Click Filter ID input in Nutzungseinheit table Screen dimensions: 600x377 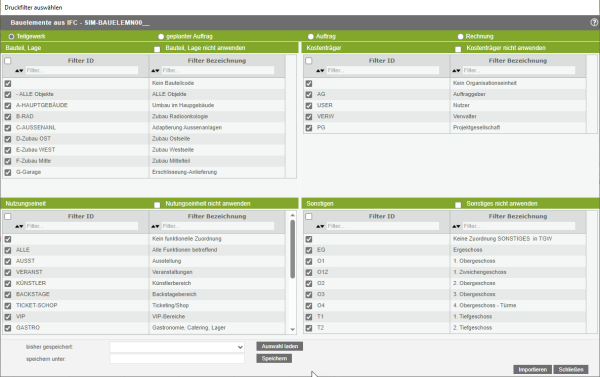point(82,226)
